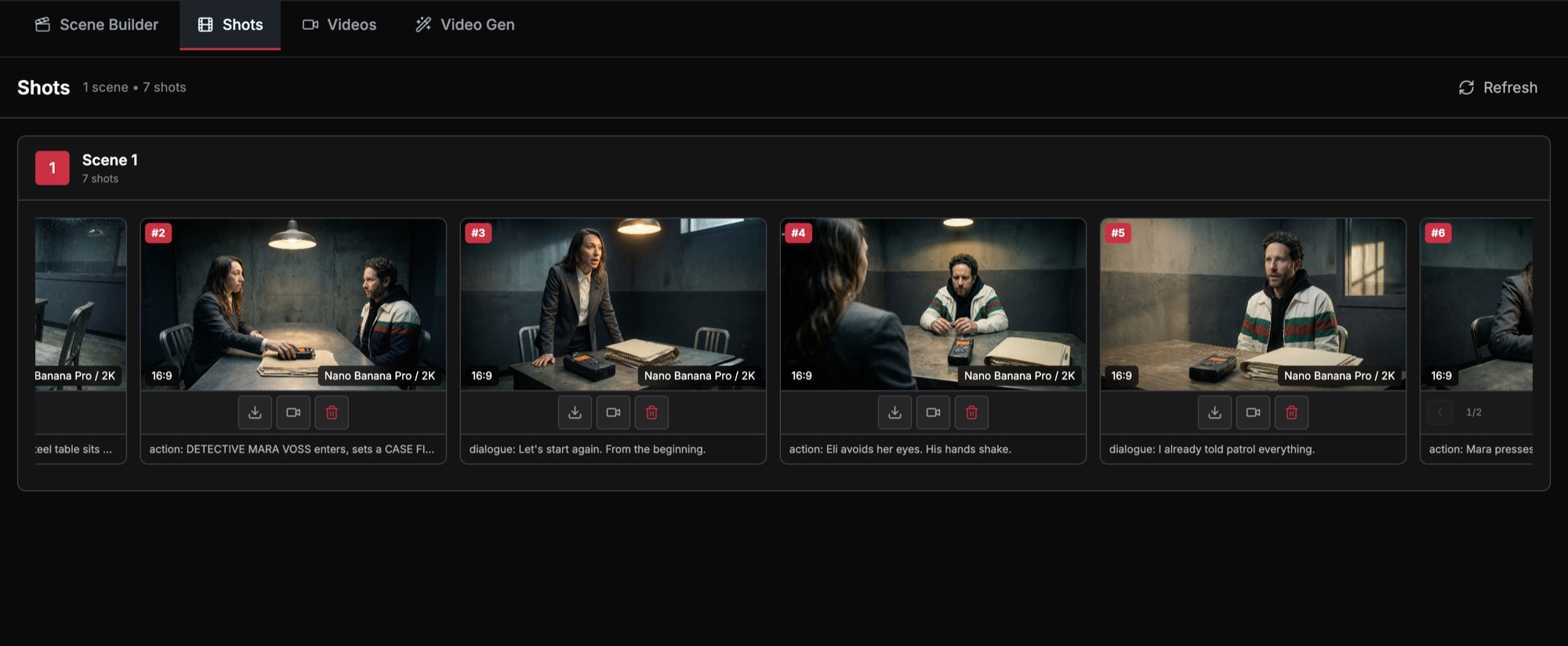
Task: Click the 1/2 variant counter
Action: point(1474,412)
